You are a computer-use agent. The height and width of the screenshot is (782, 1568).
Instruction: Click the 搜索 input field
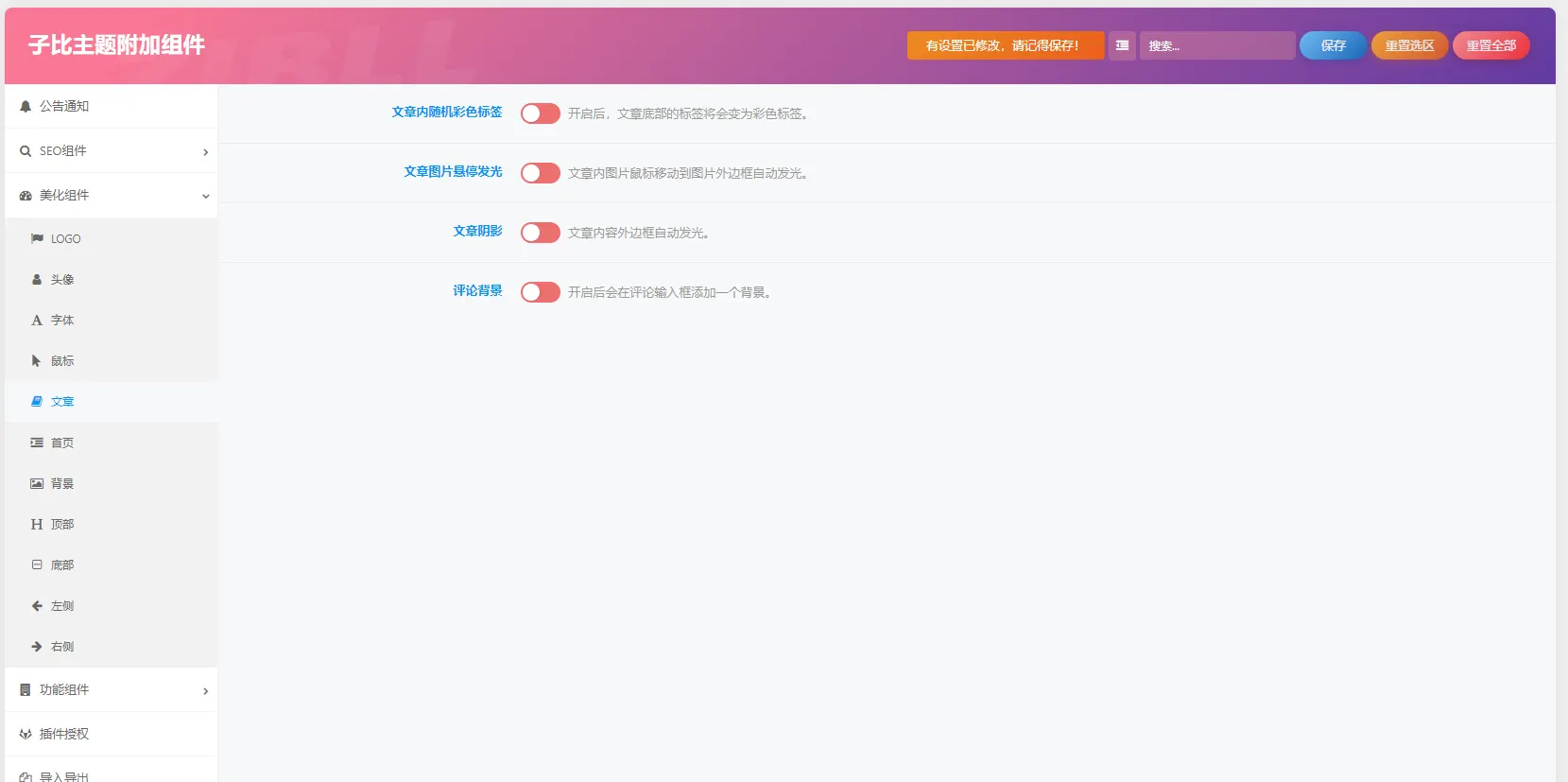[1217, 45]
